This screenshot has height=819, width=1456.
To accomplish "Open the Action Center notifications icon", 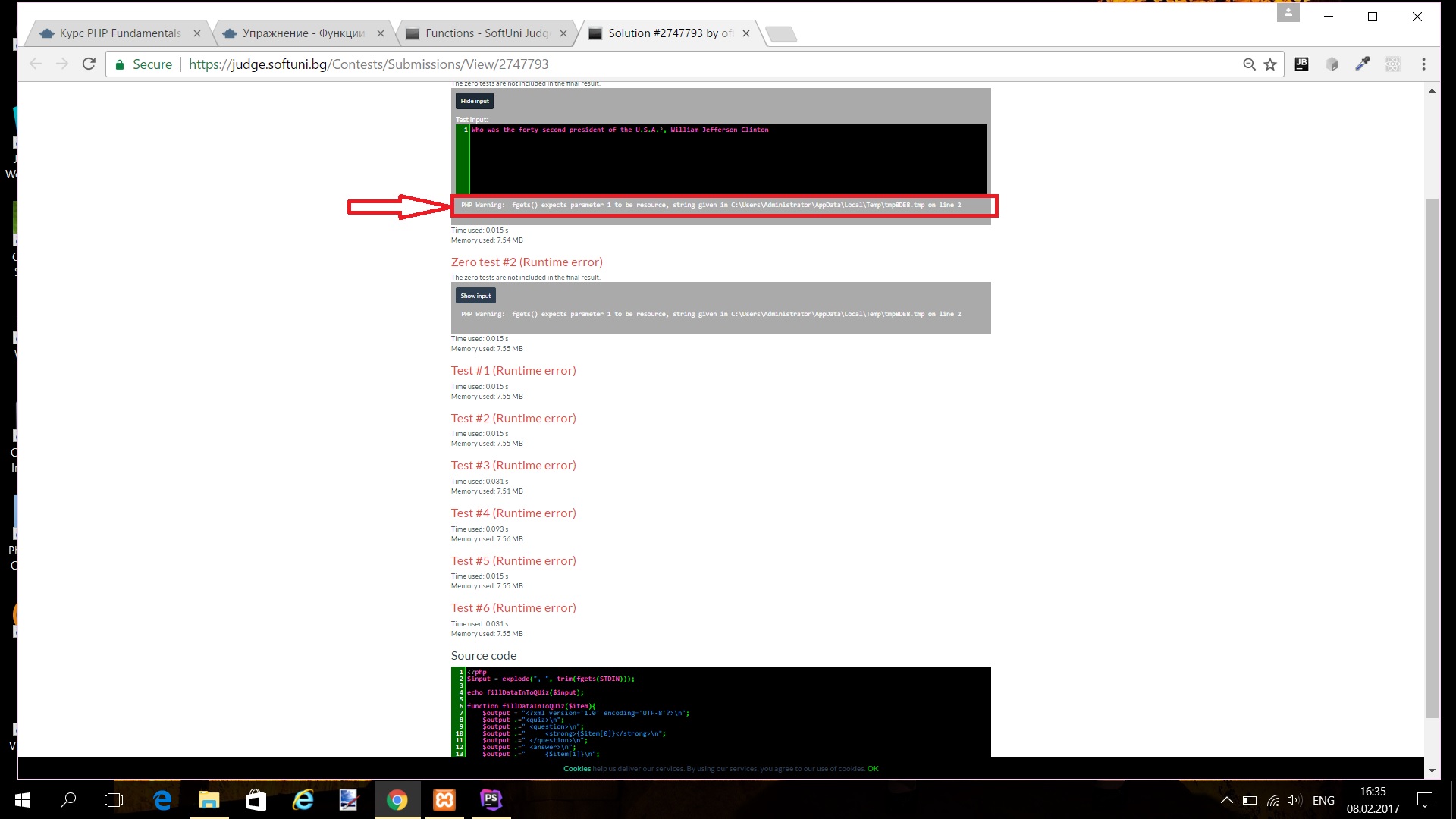I will coord(1425,800).
